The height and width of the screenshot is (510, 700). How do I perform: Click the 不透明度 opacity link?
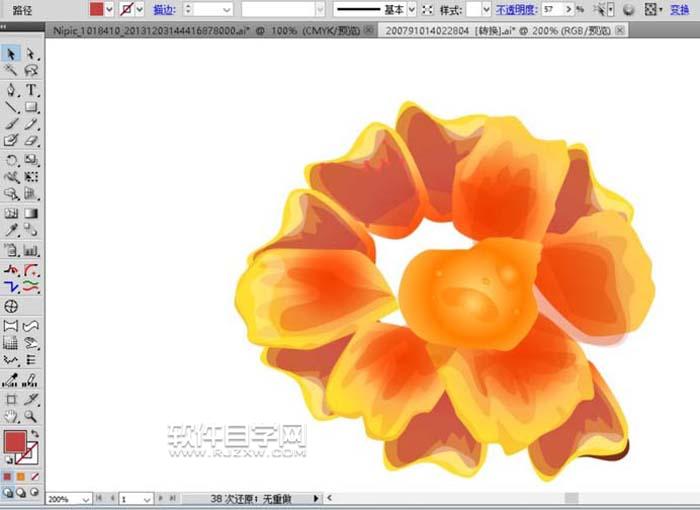point(516,9)
